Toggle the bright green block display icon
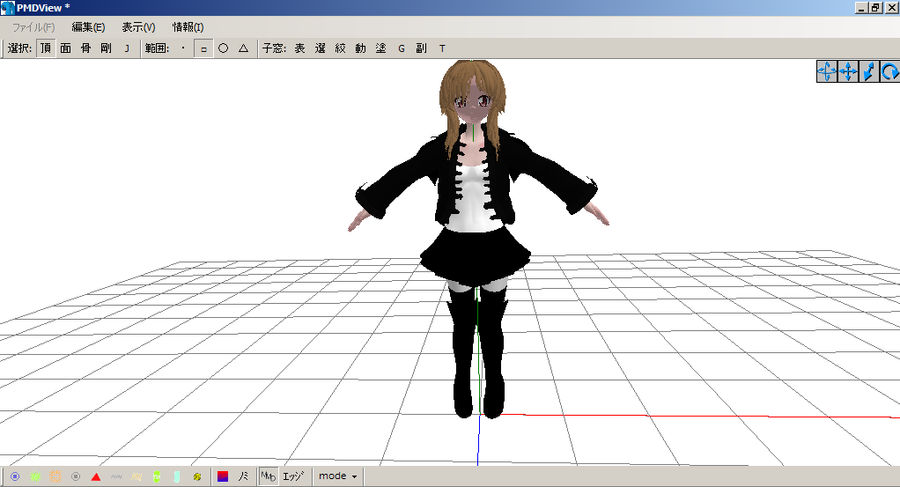The height and width of the screenshot is (487, 900). click(x=156, y=477)
